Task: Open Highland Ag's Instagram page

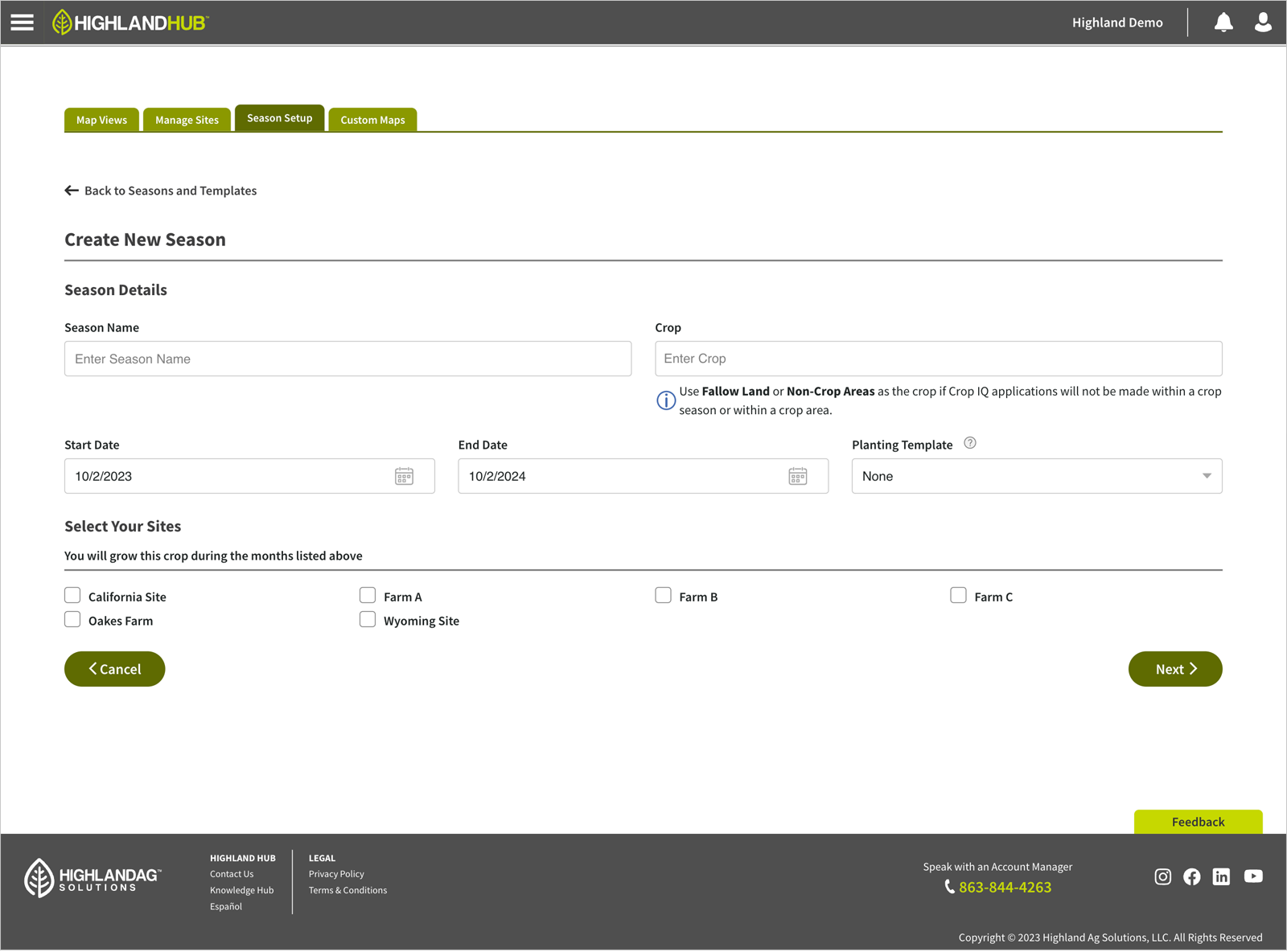Action: [1162, 876]
